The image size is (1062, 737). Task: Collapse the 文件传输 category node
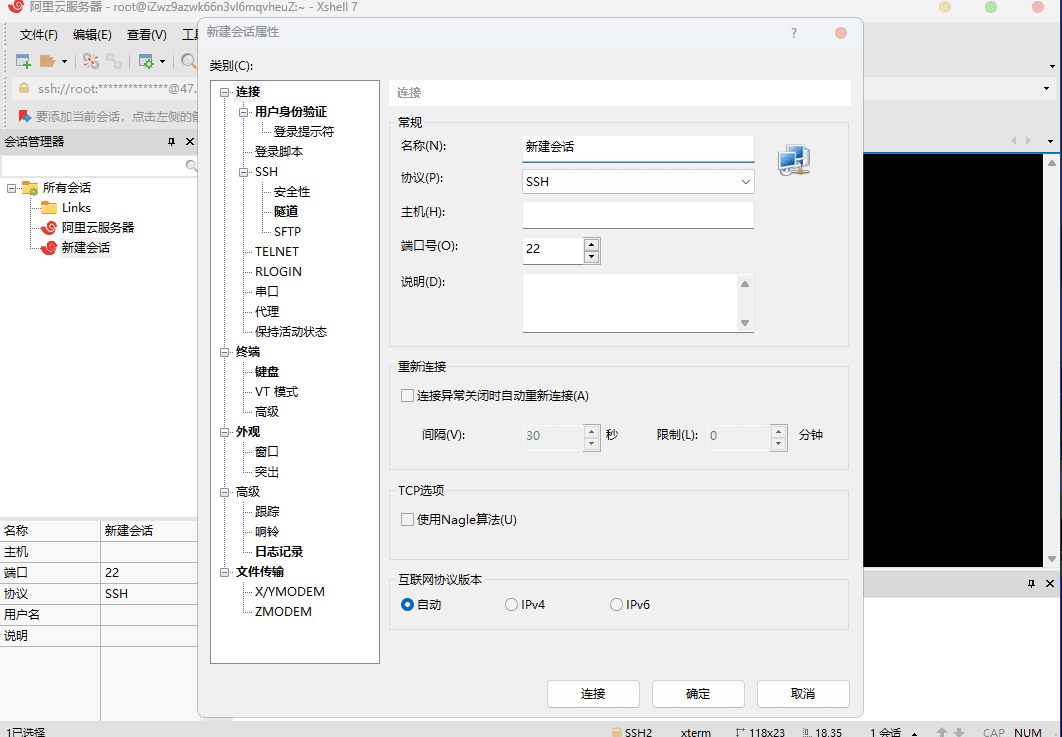[x=225, y=572]
